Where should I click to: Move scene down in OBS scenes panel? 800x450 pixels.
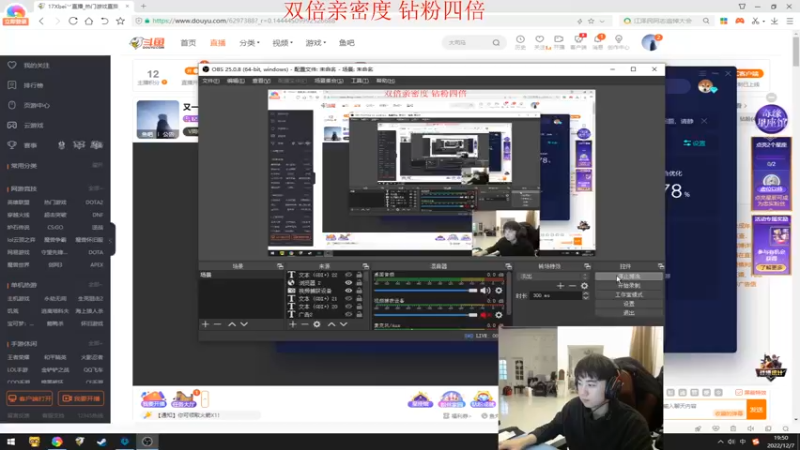tap(244, 324)
